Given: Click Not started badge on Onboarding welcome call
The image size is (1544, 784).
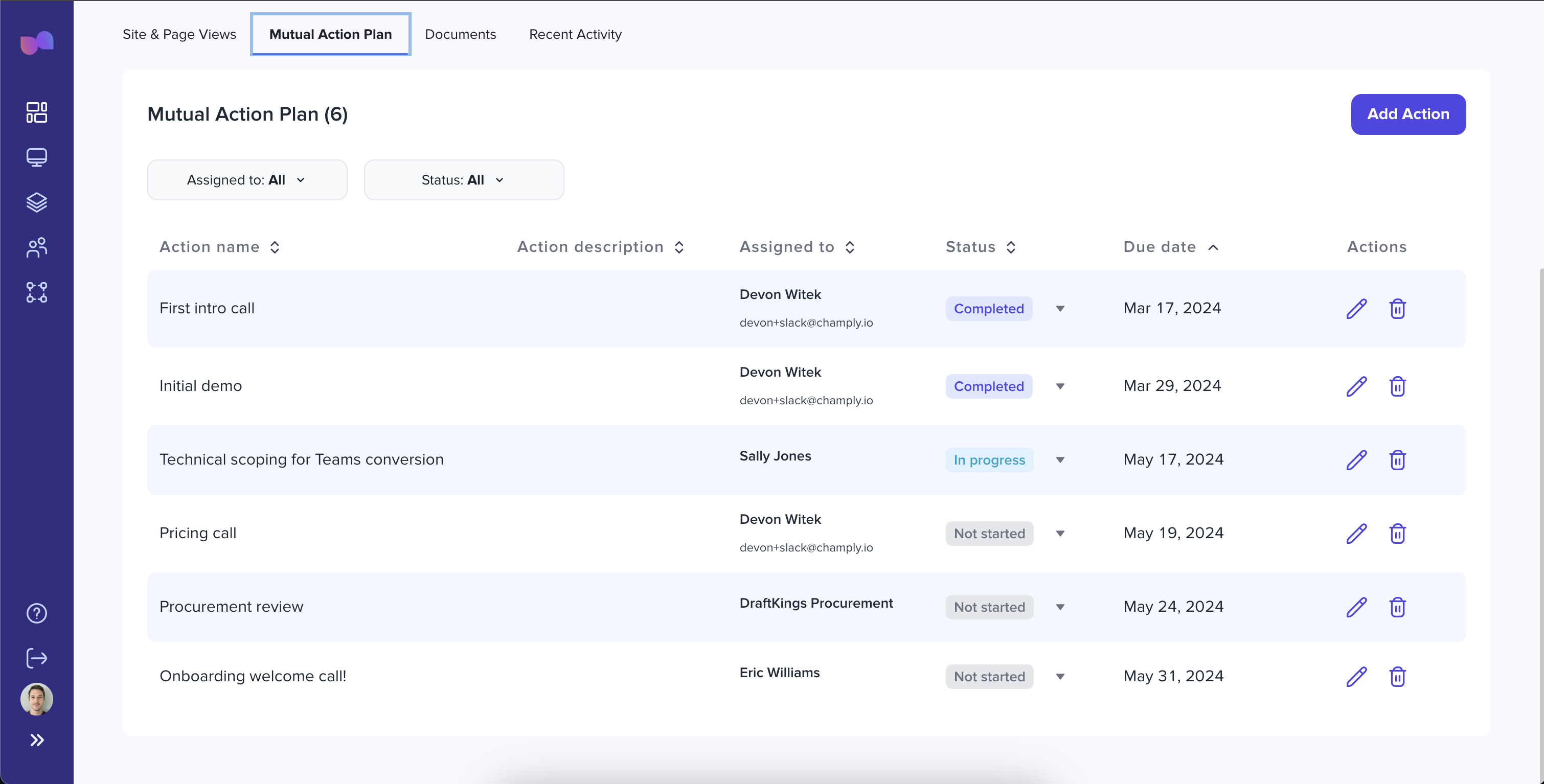Looking at the screenshot, I should point(990,677).
